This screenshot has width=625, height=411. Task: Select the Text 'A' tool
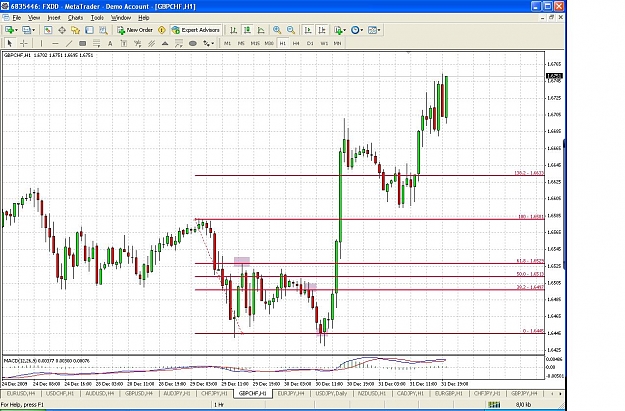click(110, 43)
